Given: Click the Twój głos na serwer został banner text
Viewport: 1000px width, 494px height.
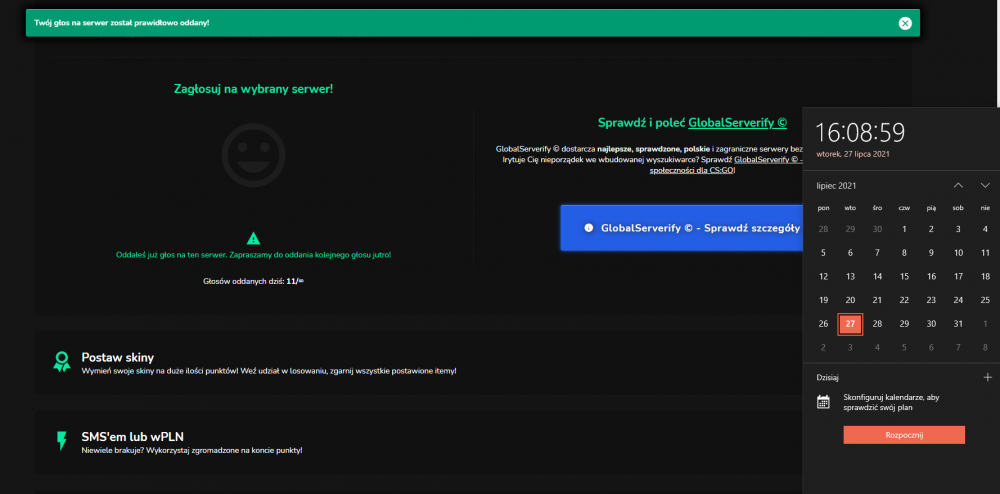Looking at the screenshot, I should pos(122,23).
